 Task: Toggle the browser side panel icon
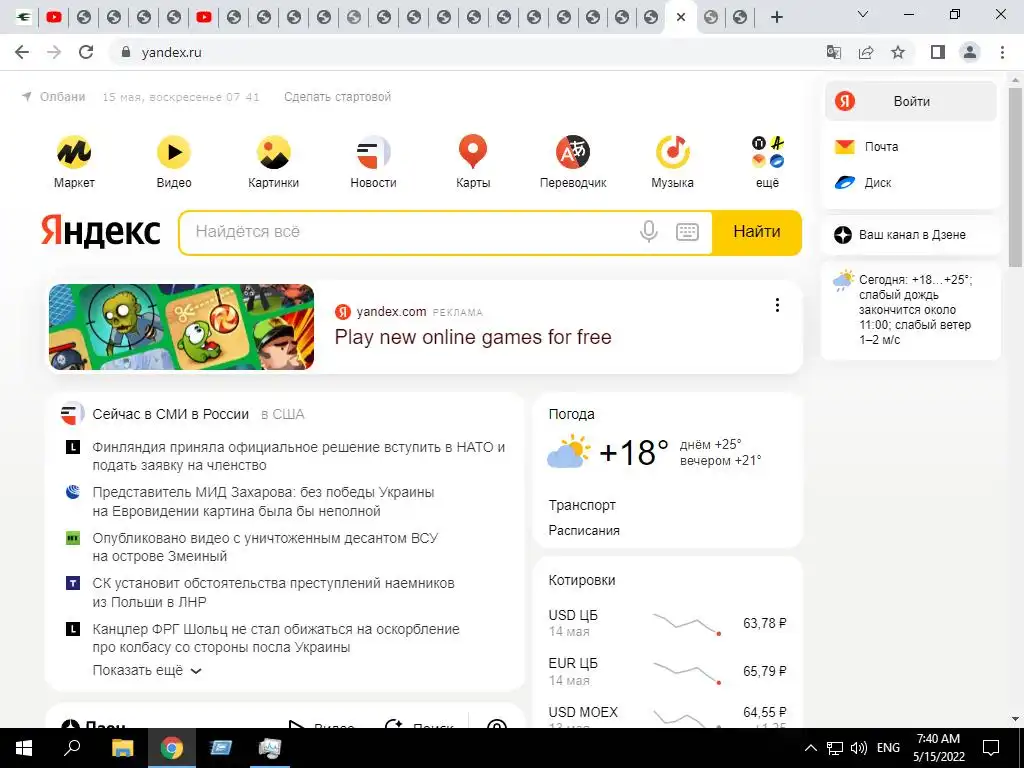(x=938, y=52)
